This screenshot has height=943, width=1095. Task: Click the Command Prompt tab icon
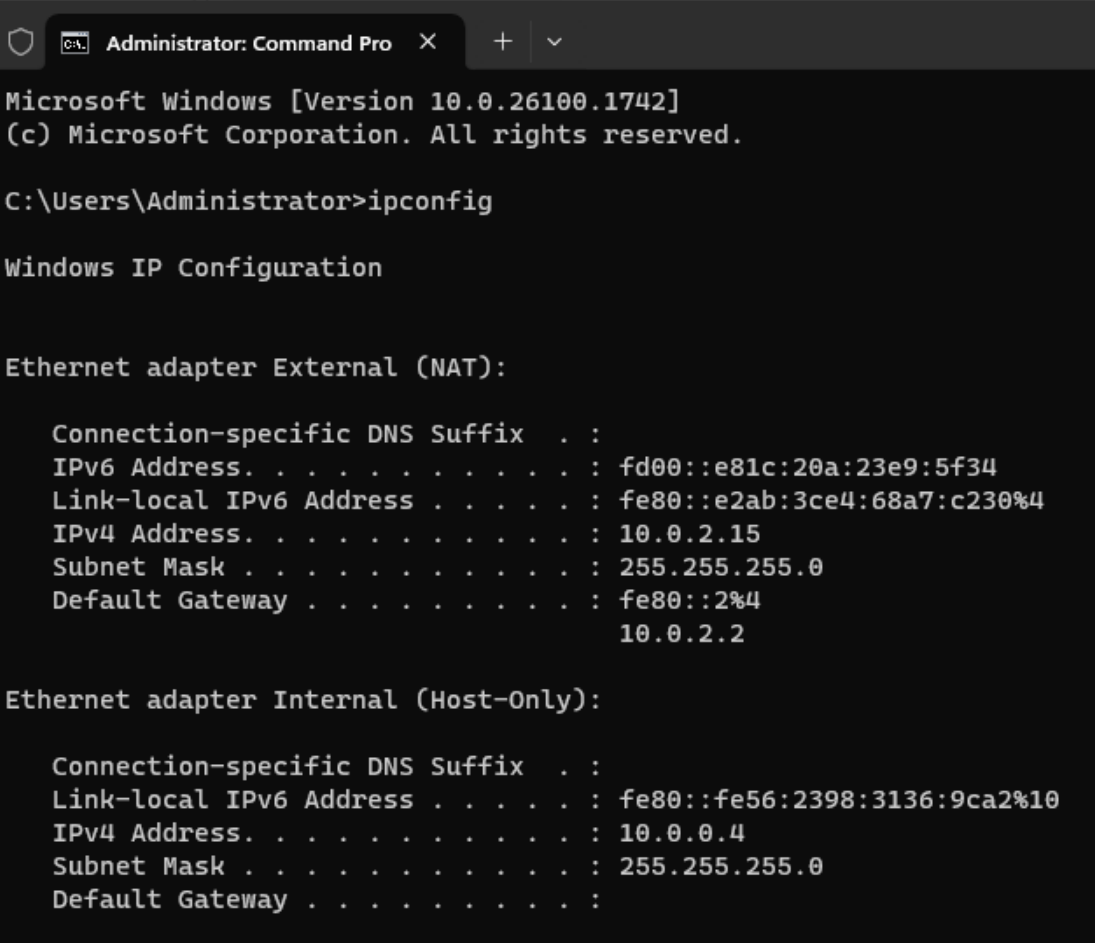[x=73, y=43]
